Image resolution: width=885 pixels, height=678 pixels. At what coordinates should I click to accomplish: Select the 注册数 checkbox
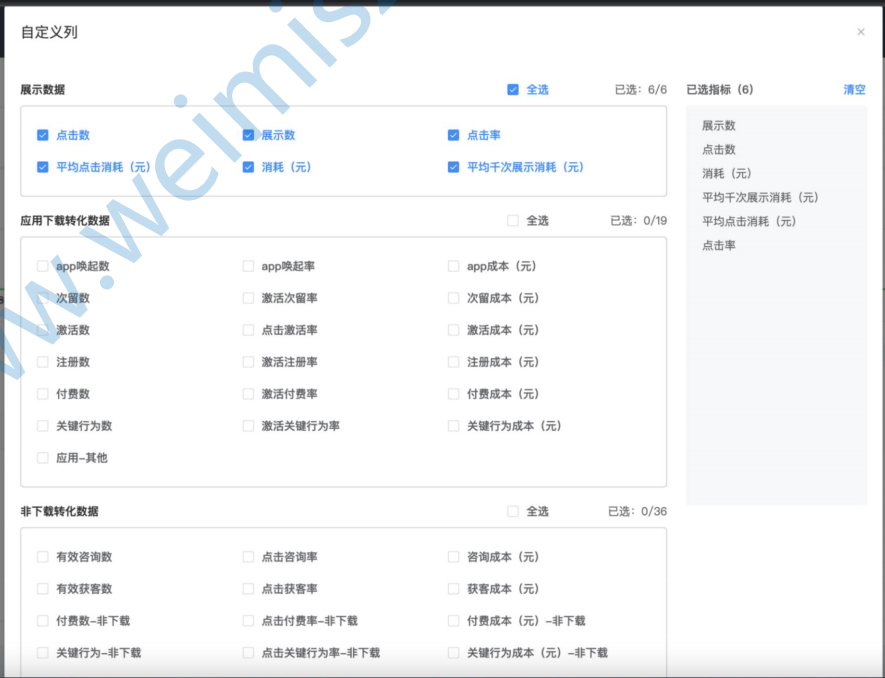pyautogui.click(x=43, y=362)
